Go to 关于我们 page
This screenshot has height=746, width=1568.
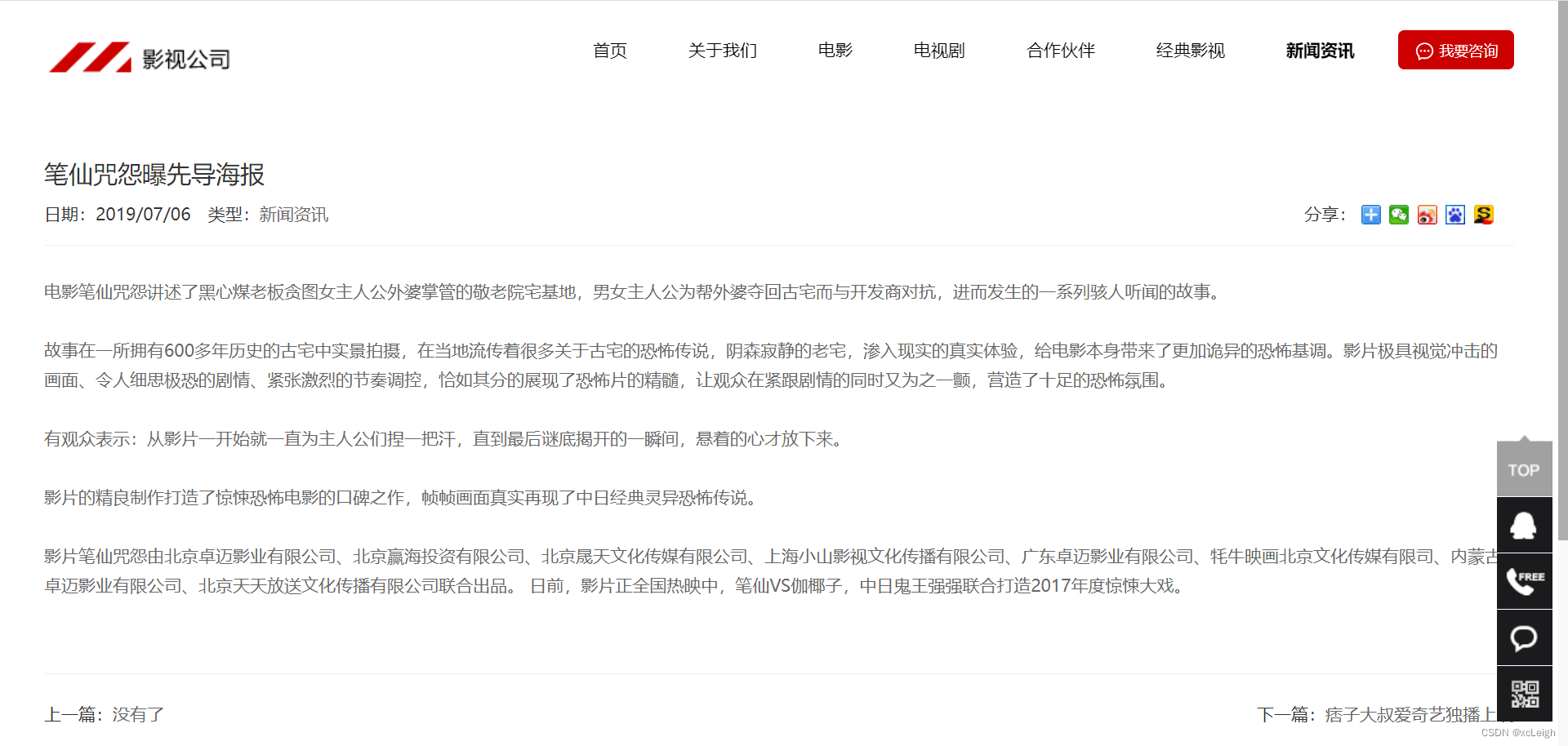(x=723, y=51)
